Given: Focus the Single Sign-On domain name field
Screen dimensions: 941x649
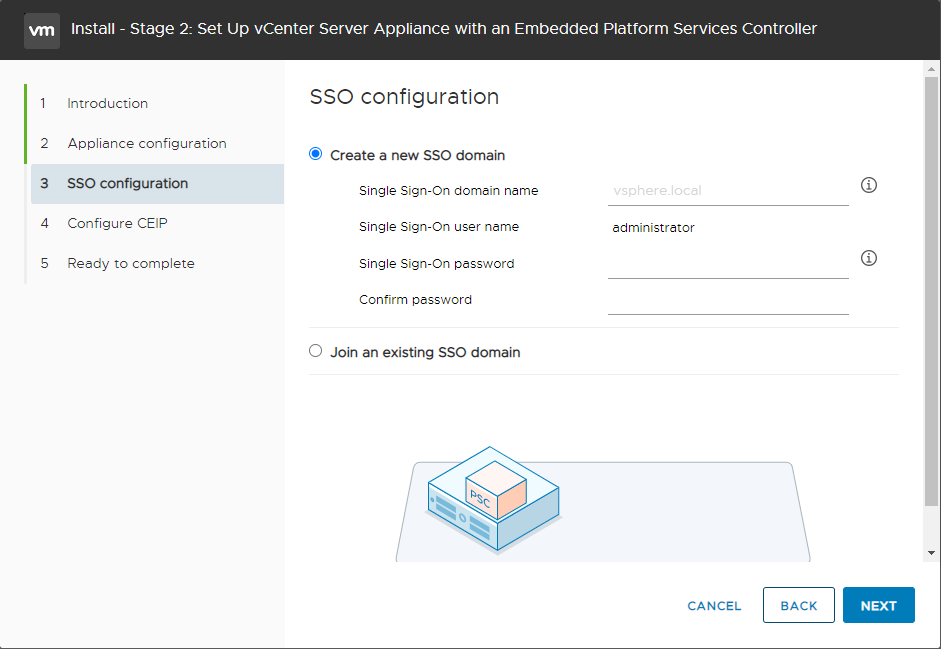Looking at the screenshot, I should pyautogui.click(x=728, y=191).
